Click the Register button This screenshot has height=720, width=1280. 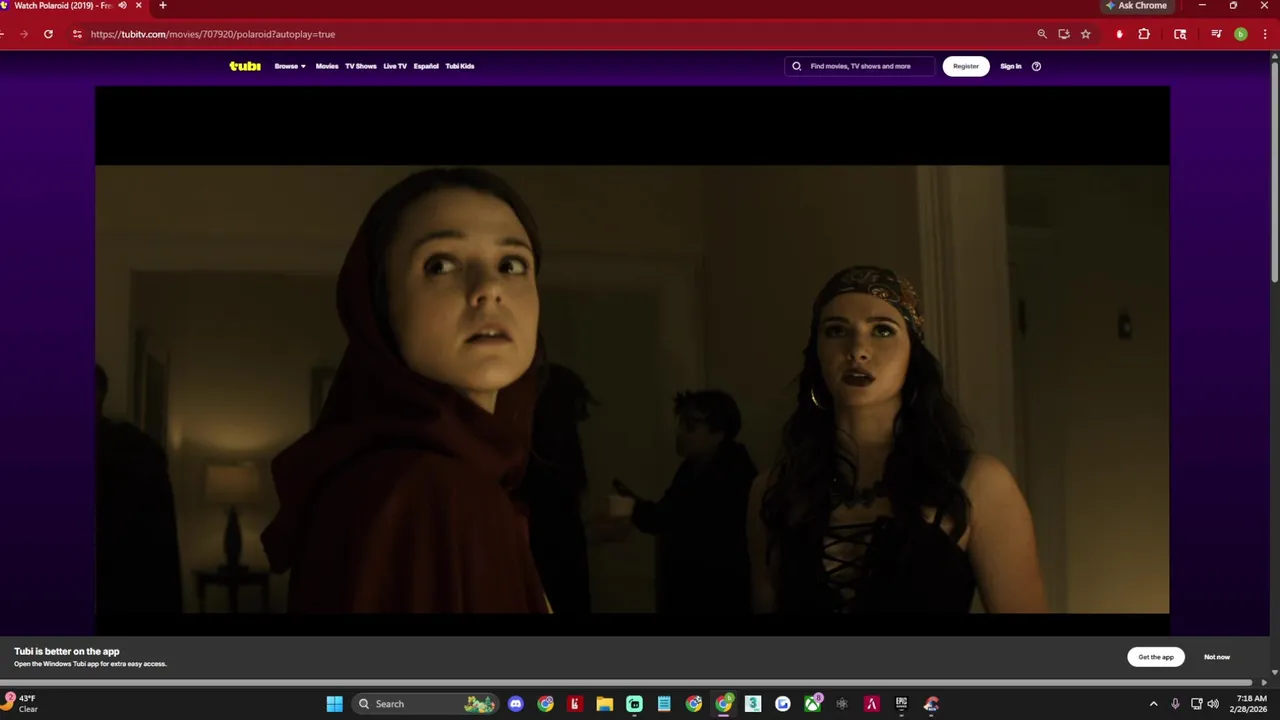966,66
